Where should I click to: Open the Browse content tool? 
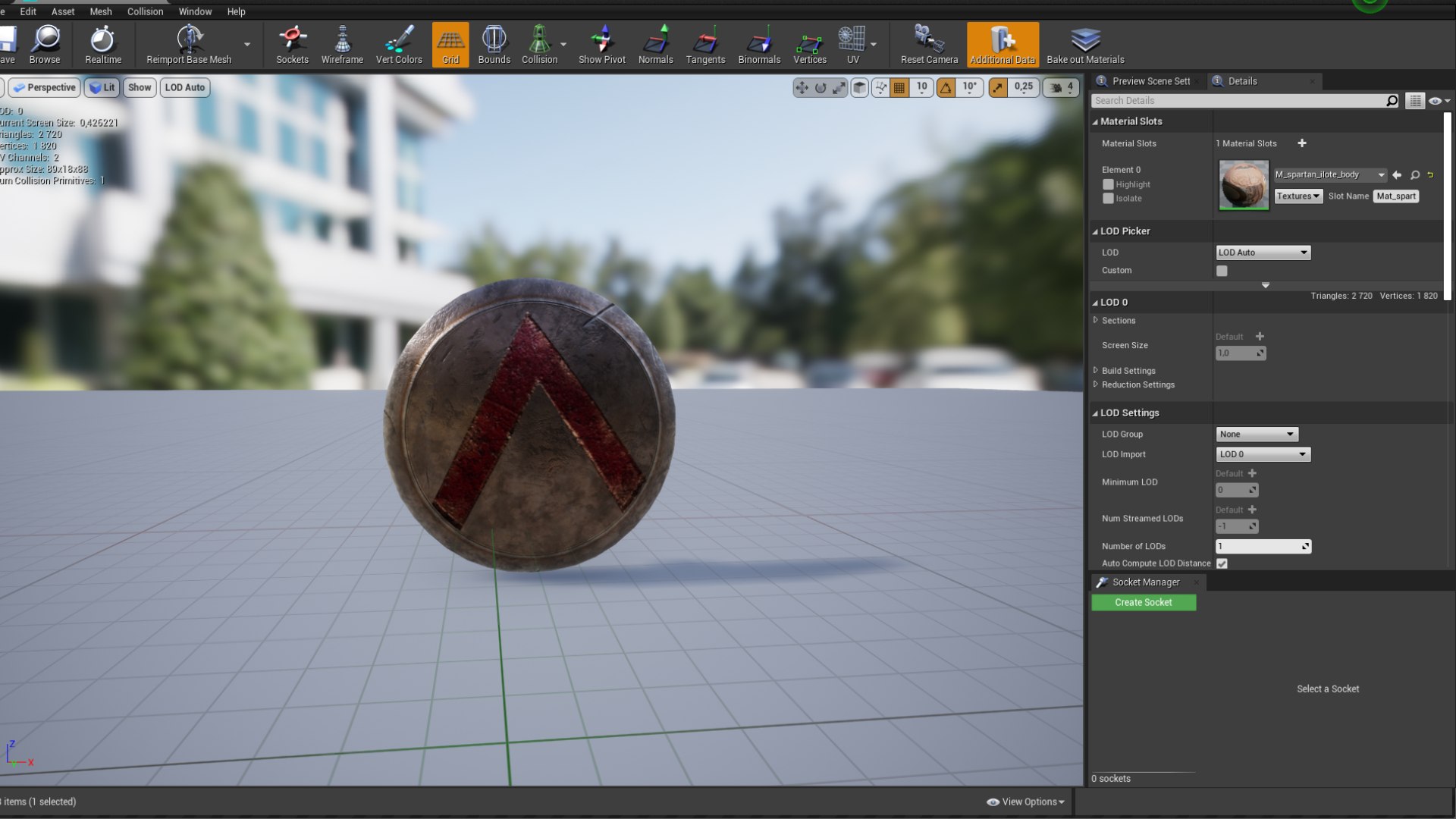[x=45, y=44]
